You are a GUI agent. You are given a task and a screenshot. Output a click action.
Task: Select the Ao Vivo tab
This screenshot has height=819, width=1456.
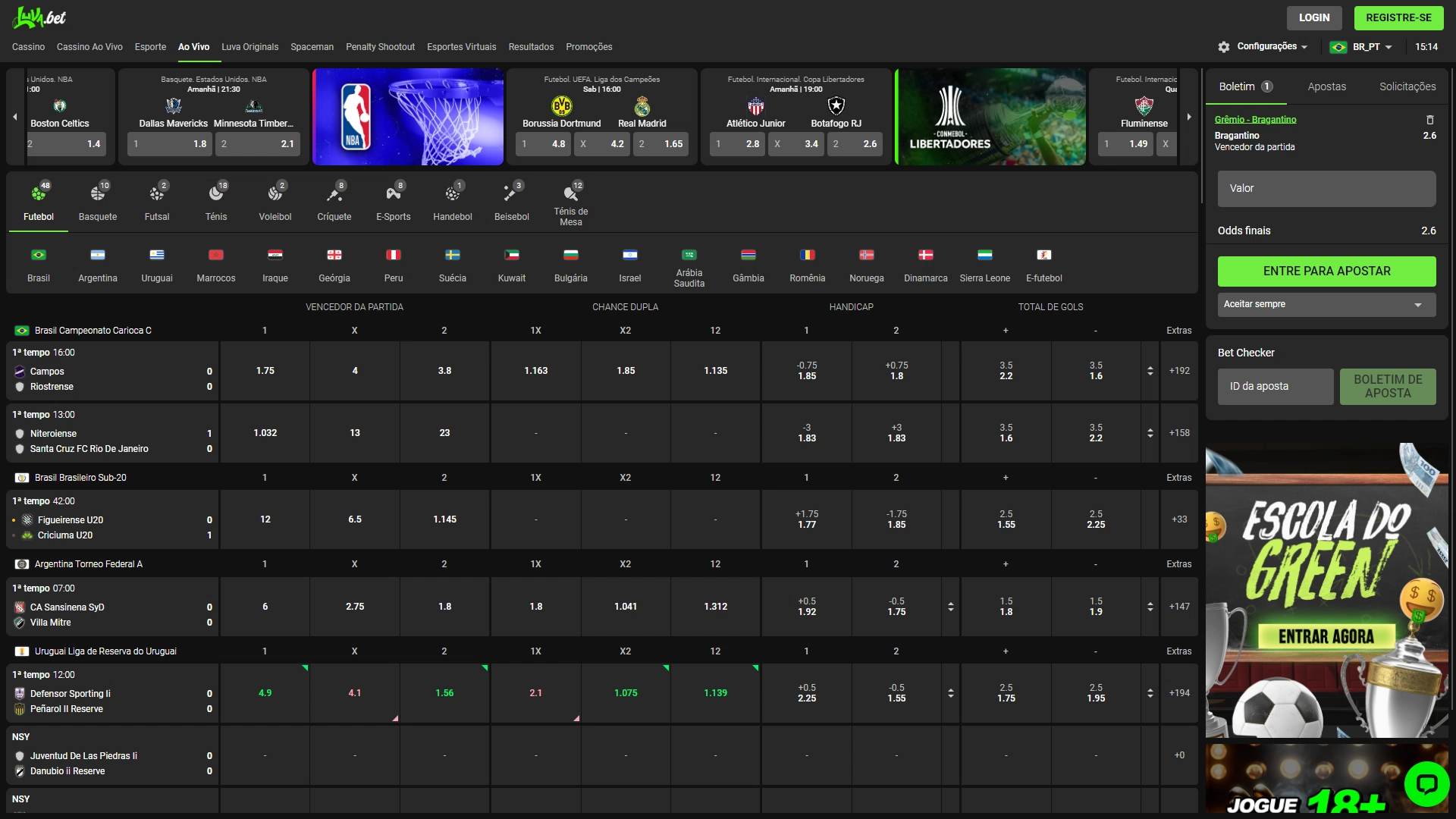pos(195,46)
